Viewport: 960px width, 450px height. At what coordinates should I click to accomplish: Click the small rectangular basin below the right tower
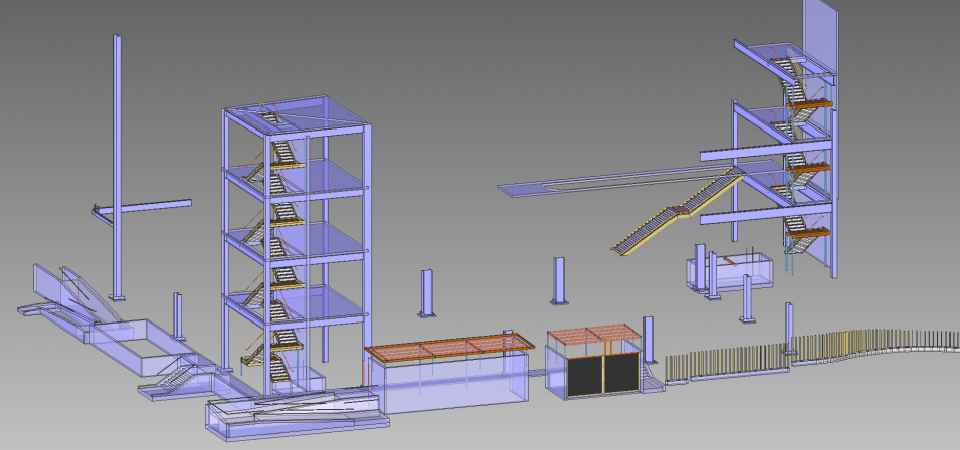tap(730, 272)
